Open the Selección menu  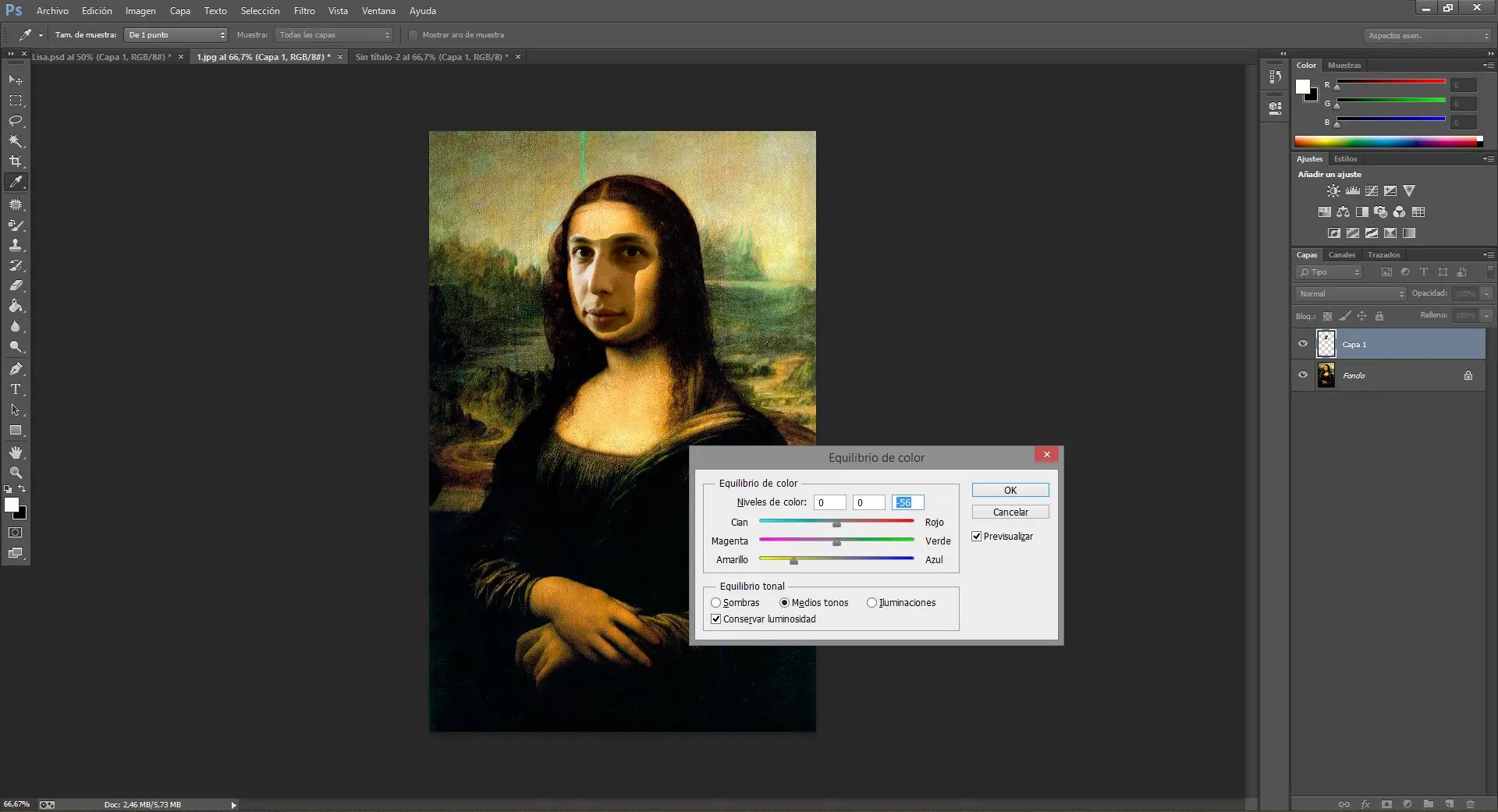tap(260, 11)
